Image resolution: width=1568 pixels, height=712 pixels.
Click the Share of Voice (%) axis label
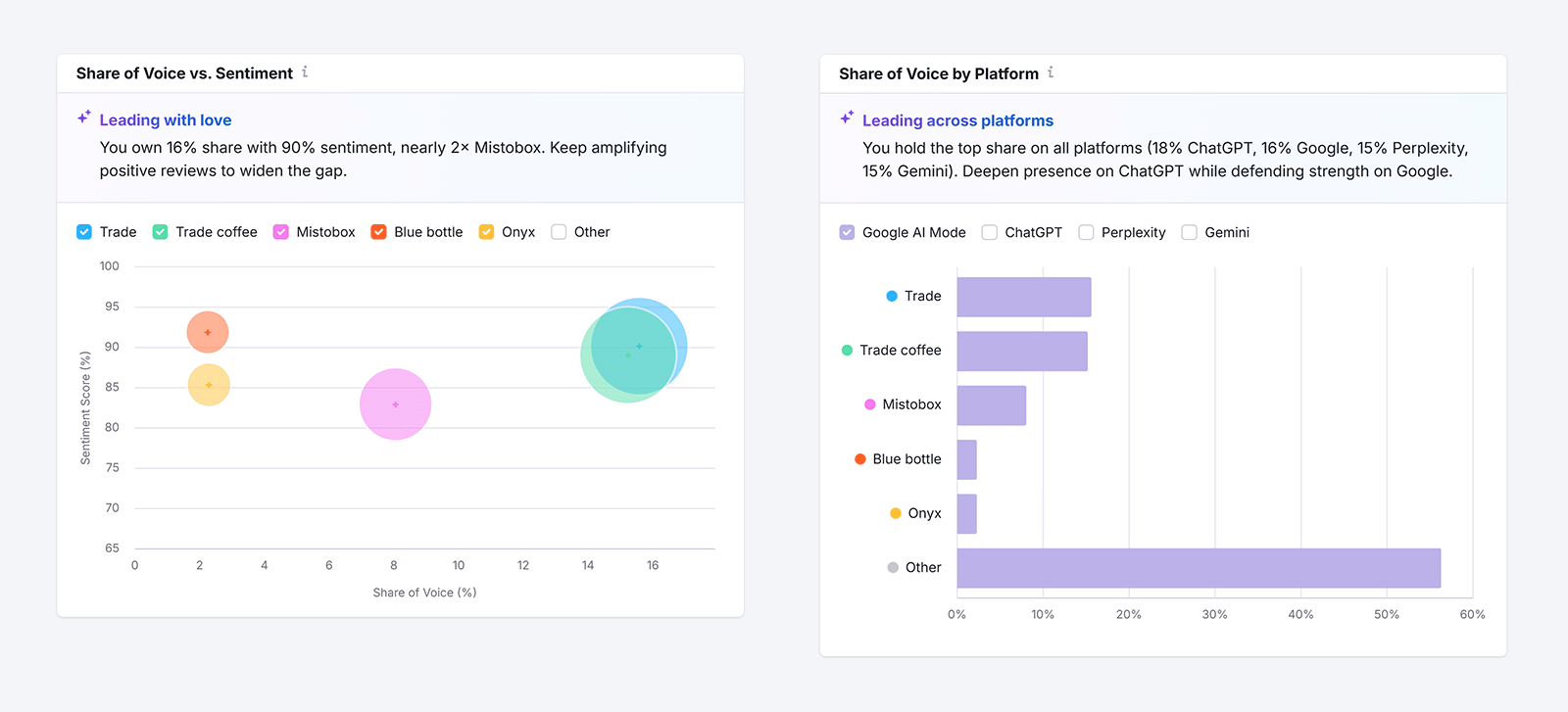tap(424, 593)
